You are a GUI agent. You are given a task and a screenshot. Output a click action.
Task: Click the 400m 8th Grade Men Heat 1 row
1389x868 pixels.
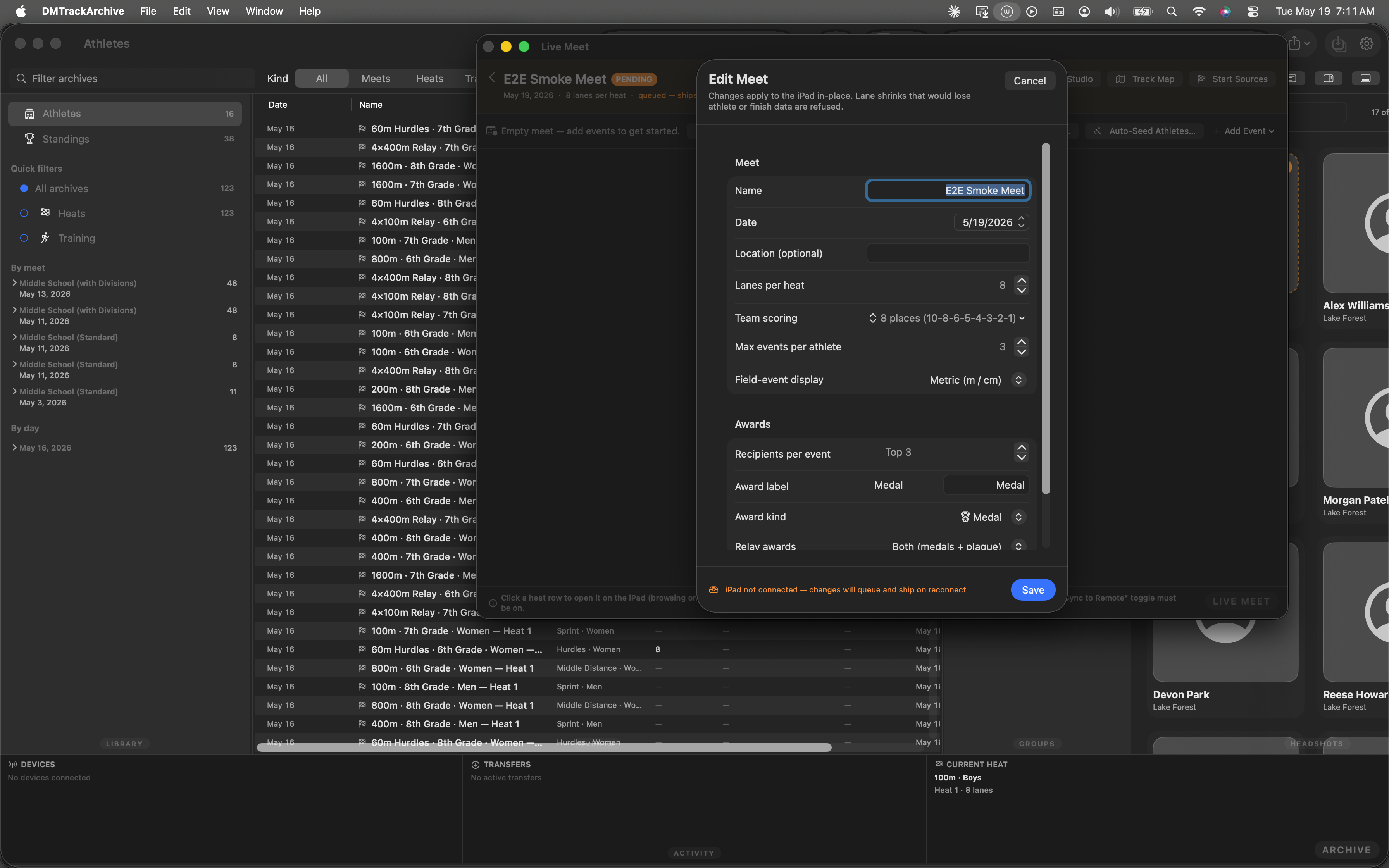click(x=597, y=724)
